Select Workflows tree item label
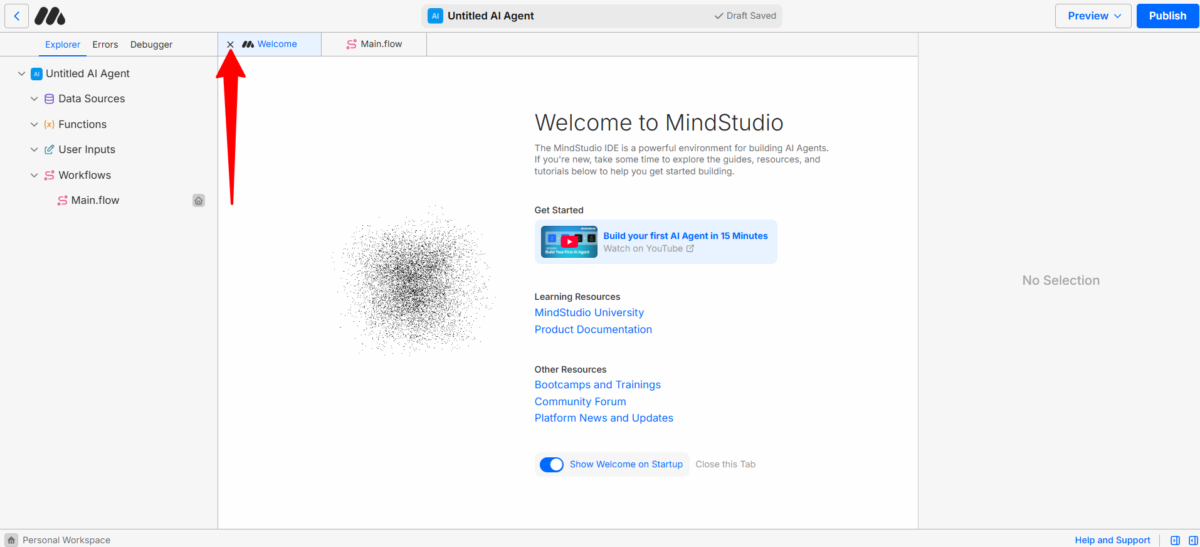 click(x=85, y=175)
